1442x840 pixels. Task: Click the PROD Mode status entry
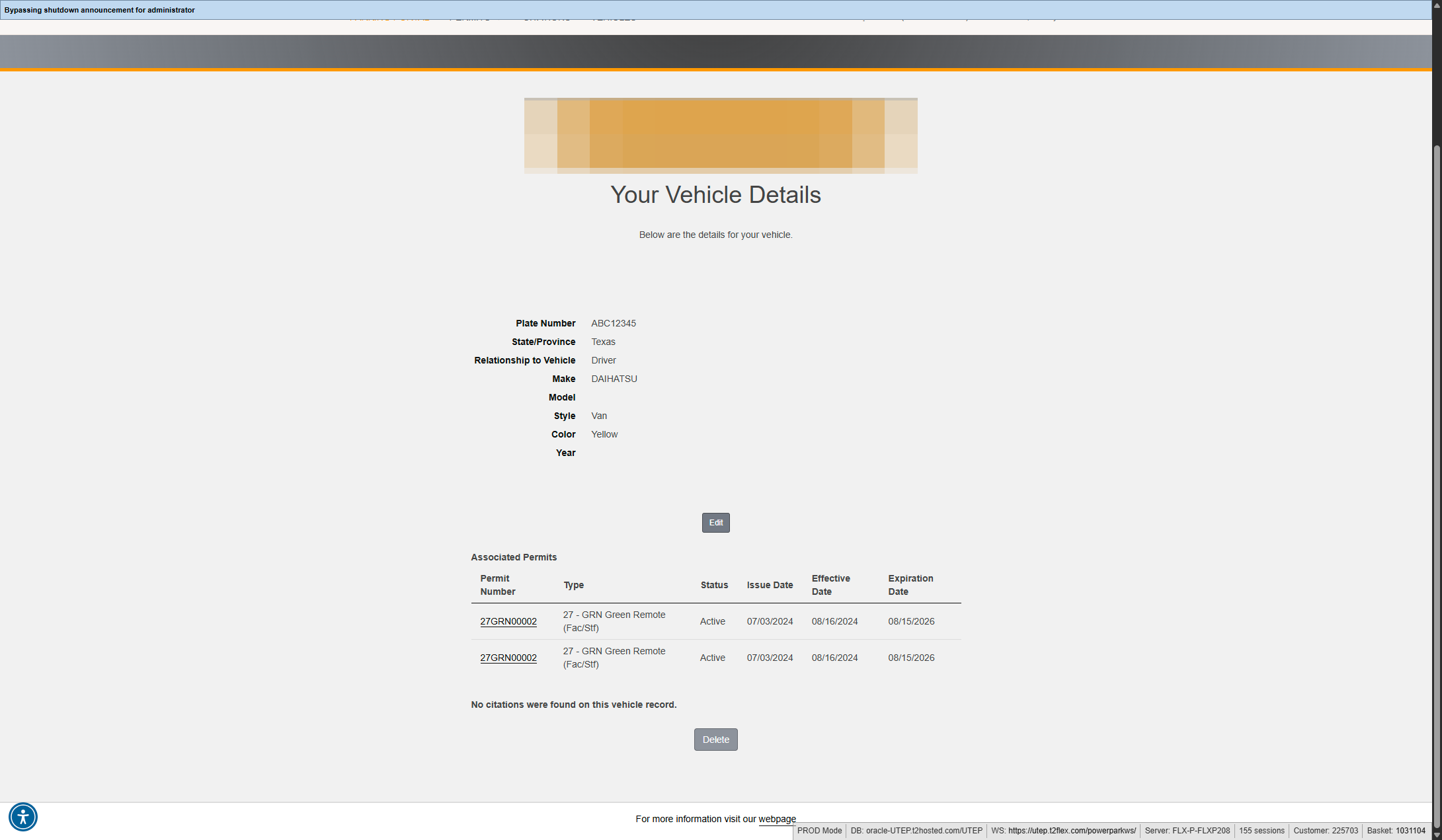click(819, 831)
